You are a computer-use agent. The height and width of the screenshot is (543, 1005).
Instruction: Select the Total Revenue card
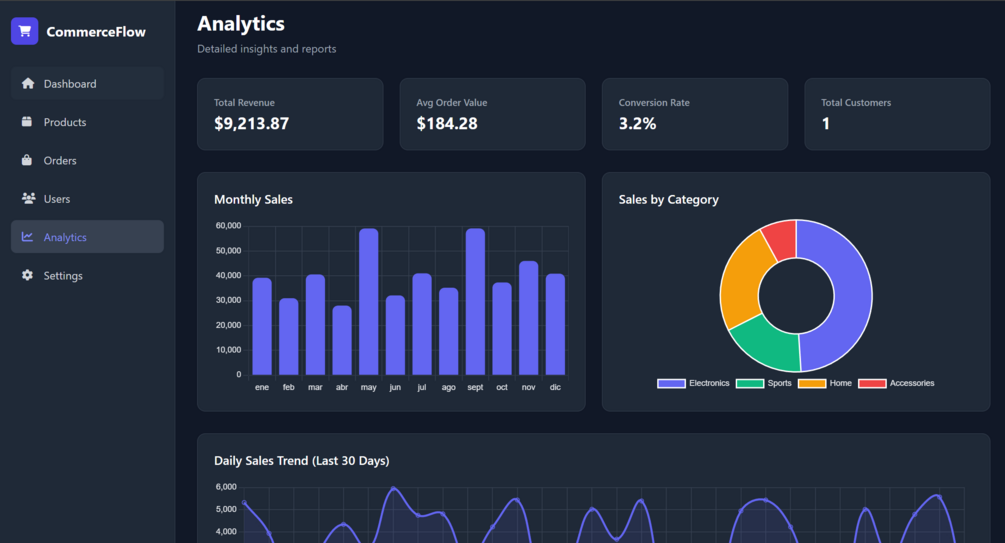[x=290, y=114]
